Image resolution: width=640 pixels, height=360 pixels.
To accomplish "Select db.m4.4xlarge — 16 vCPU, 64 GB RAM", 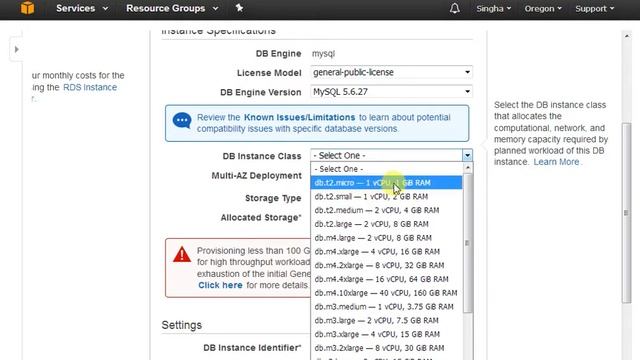I will pyautogui.click(x=387, y=279).
